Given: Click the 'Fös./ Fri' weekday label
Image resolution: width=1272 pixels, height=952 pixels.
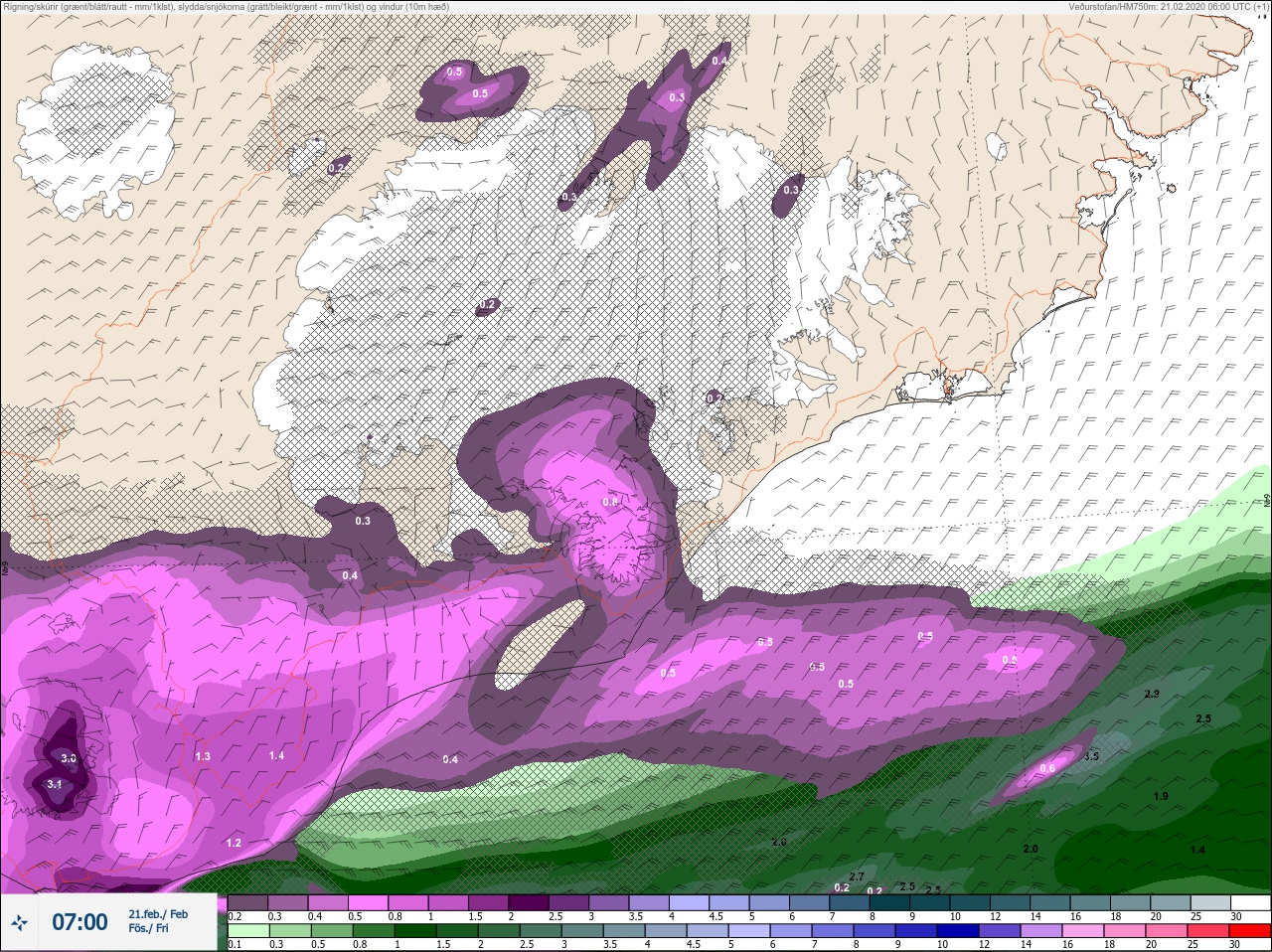Looking at the screenshot, I should click(148, 929).
